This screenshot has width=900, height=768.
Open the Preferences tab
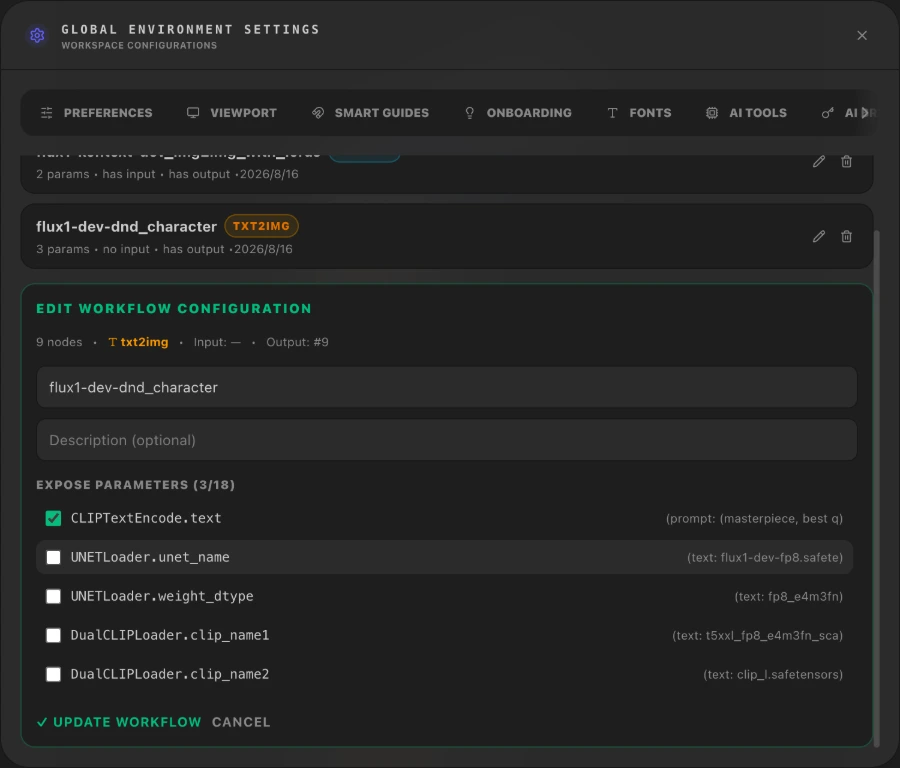(x=96, y=113)
